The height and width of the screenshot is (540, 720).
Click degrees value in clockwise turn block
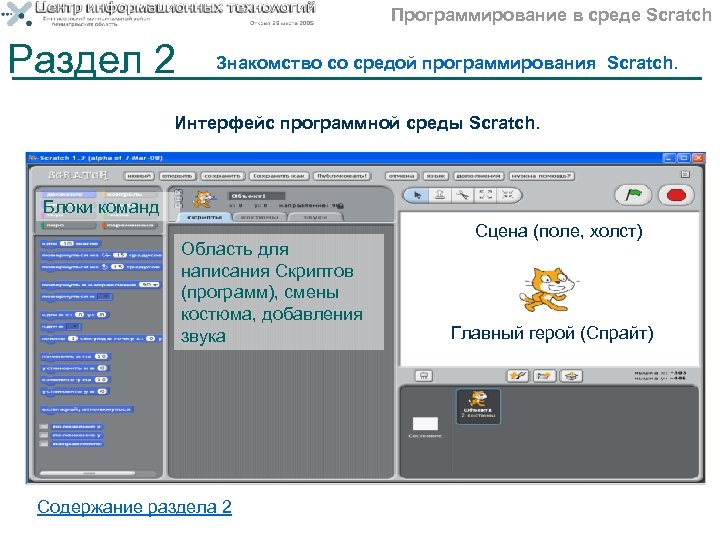pos(119,255)
